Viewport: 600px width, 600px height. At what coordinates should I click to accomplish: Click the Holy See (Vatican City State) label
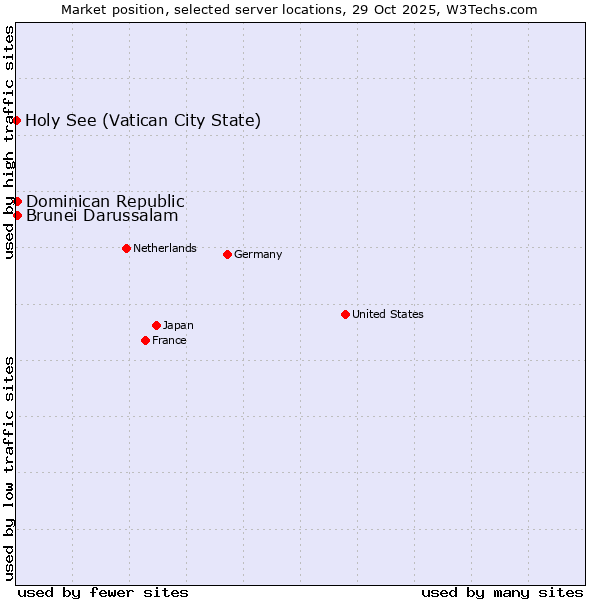click(143, 121)
